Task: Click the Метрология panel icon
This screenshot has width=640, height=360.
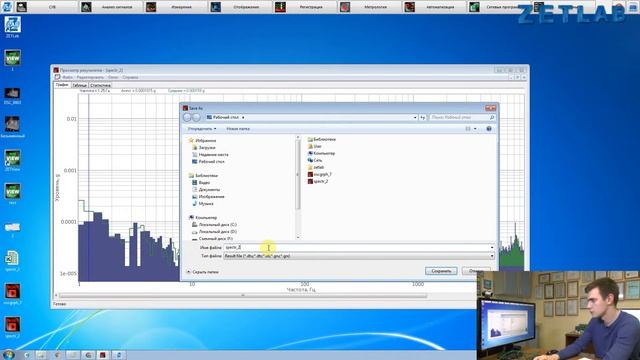Action: pyautogui.click(x=345, y=7)
